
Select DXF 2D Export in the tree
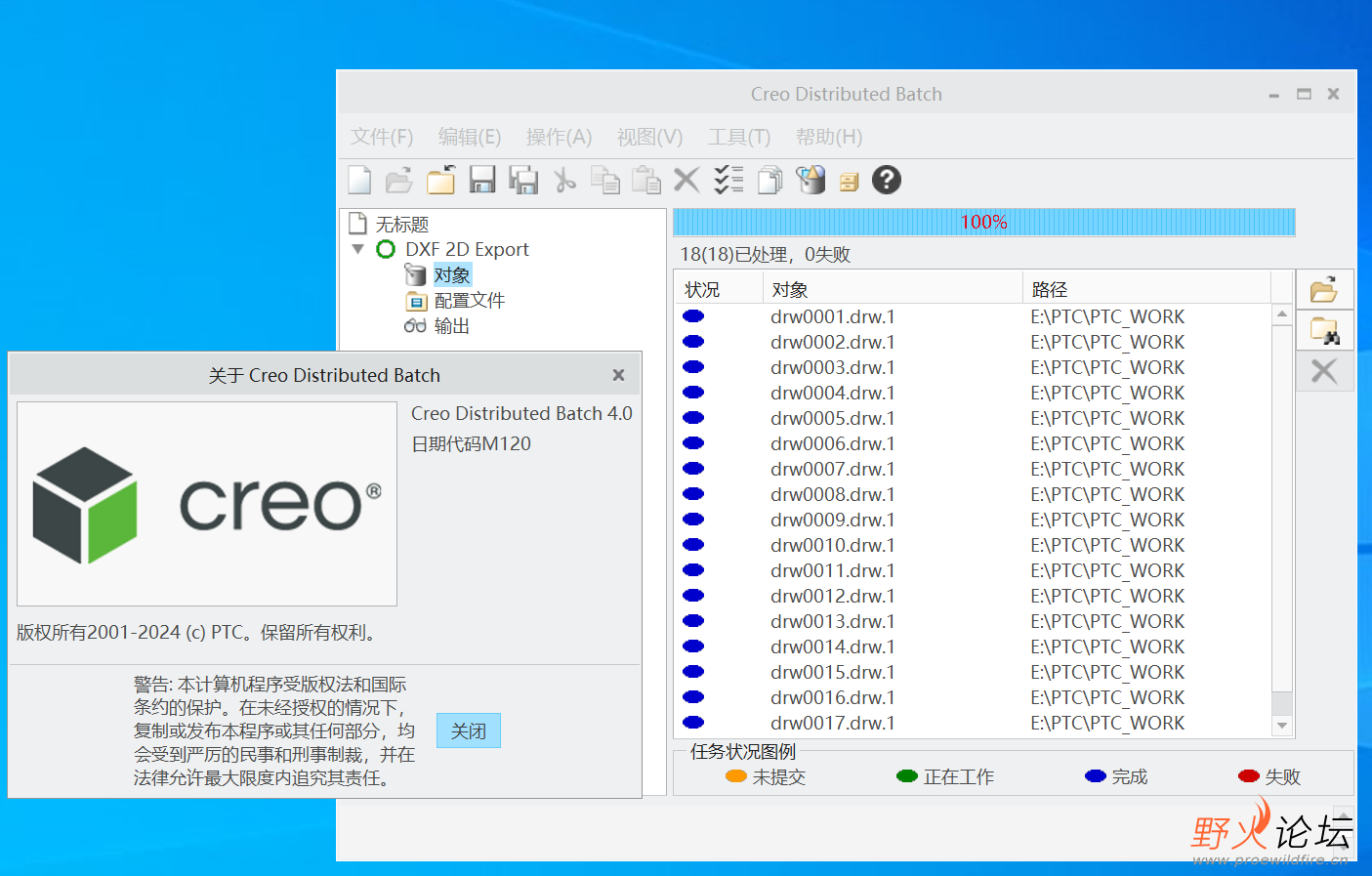tap(467, 249)
